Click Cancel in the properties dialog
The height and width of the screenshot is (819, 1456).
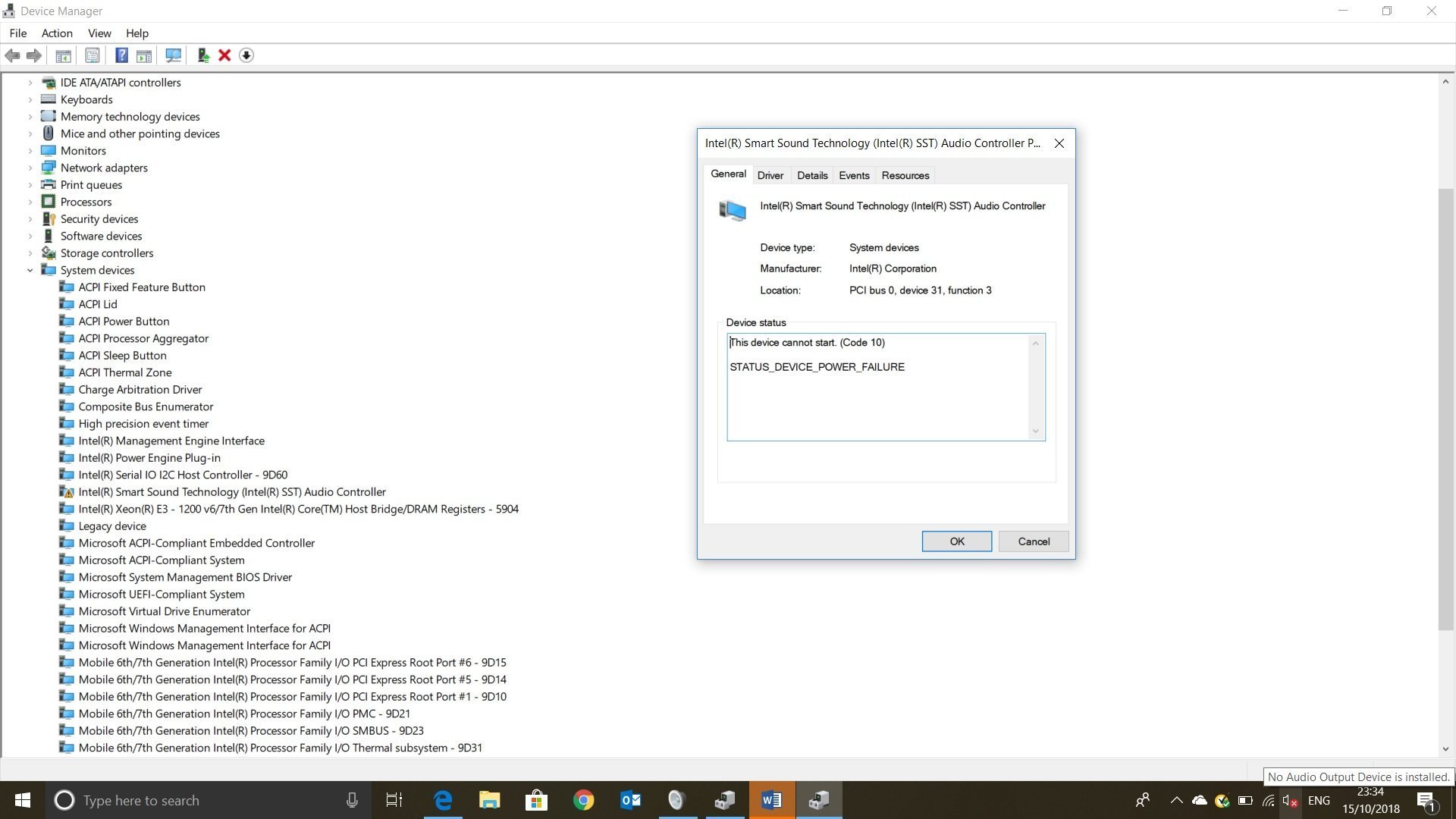(1034, 541)
